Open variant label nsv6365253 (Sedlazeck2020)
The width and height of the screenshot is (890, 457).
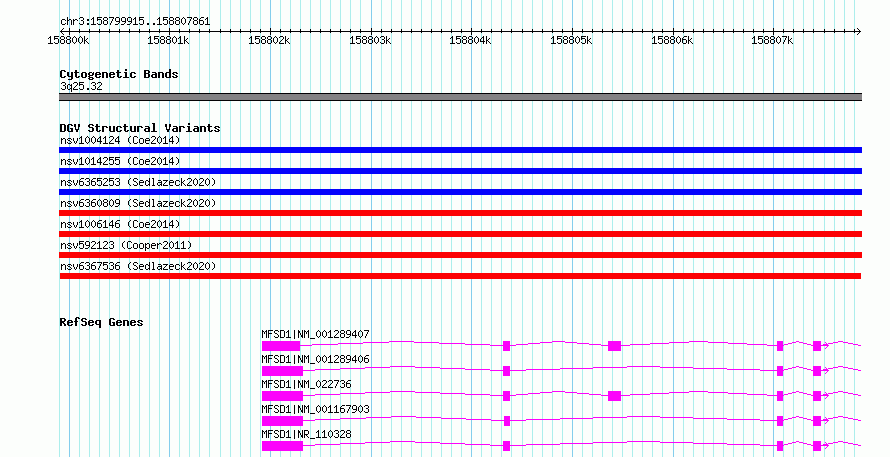click(138, 182)
